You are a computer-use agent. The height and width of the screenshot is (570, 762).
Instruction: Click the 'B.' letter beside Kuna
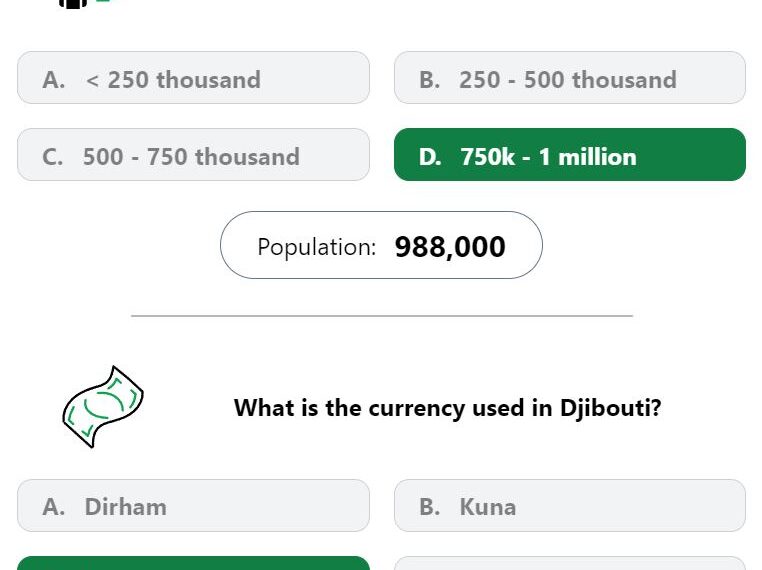(430, 507)
